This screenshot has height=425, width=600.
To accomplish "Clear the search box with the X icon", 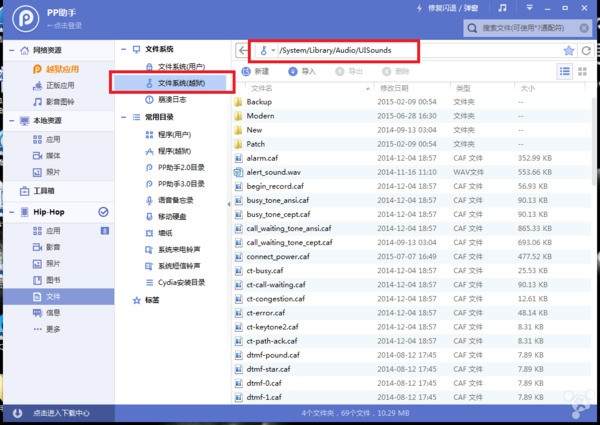I will (584, 28).
